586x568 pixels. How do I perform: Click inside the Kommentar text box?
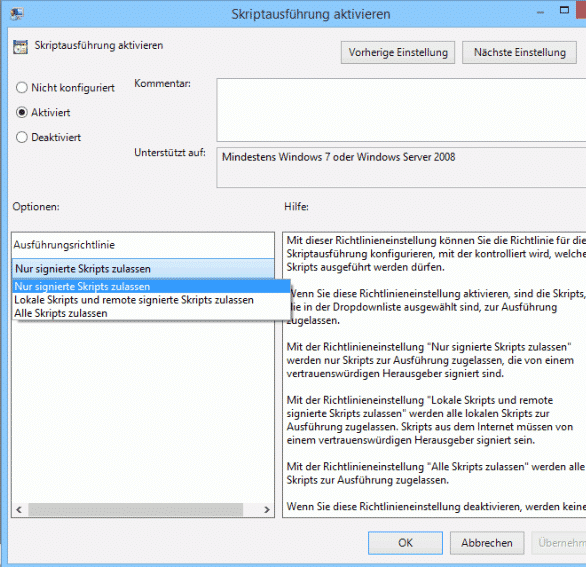click(x=401, y=110)
